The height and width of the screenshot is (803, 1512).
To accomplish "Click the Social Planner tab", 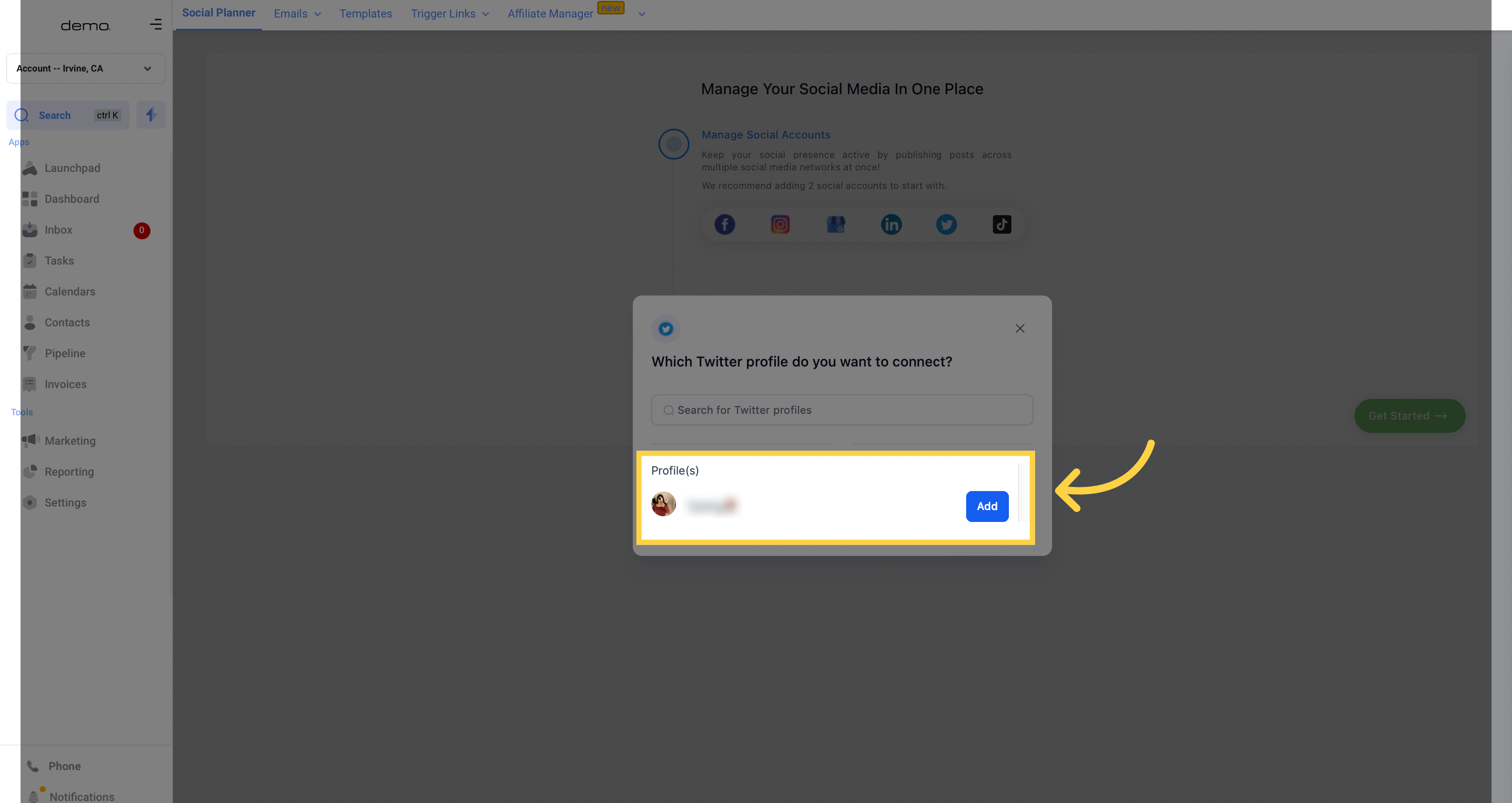I will coord(218,13).
